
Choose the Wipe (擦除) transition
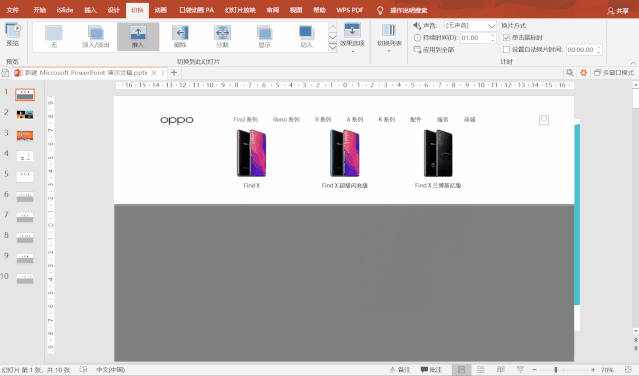pyautogui.click(x=180, y=37)
